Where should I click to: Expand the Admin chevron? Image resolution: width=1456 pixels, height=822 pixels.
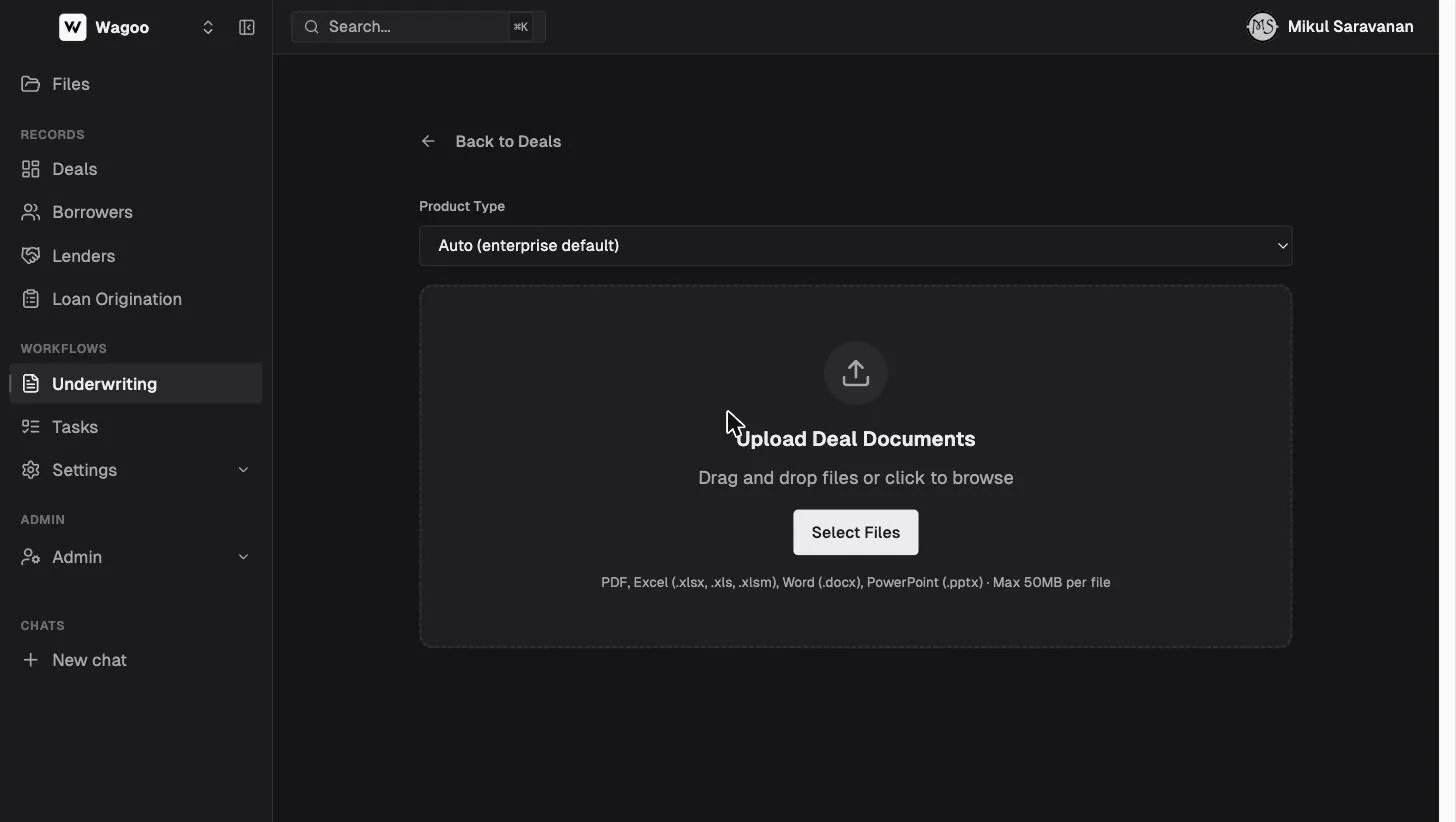243,557
